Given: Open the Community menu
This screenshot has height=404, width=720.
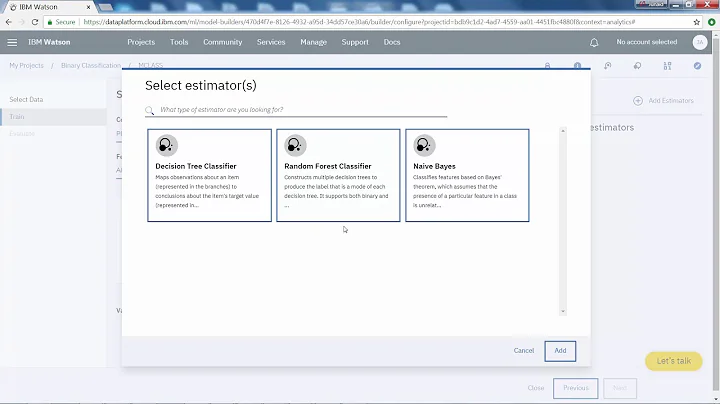Looking at the screenshot, I should pyautogui.click(x=223, y=42).
